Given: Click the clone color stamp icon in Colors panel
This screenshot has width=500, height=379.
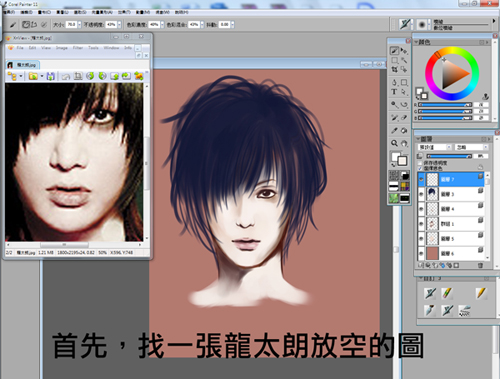Looking at the screenshot, I should [486, 96].
